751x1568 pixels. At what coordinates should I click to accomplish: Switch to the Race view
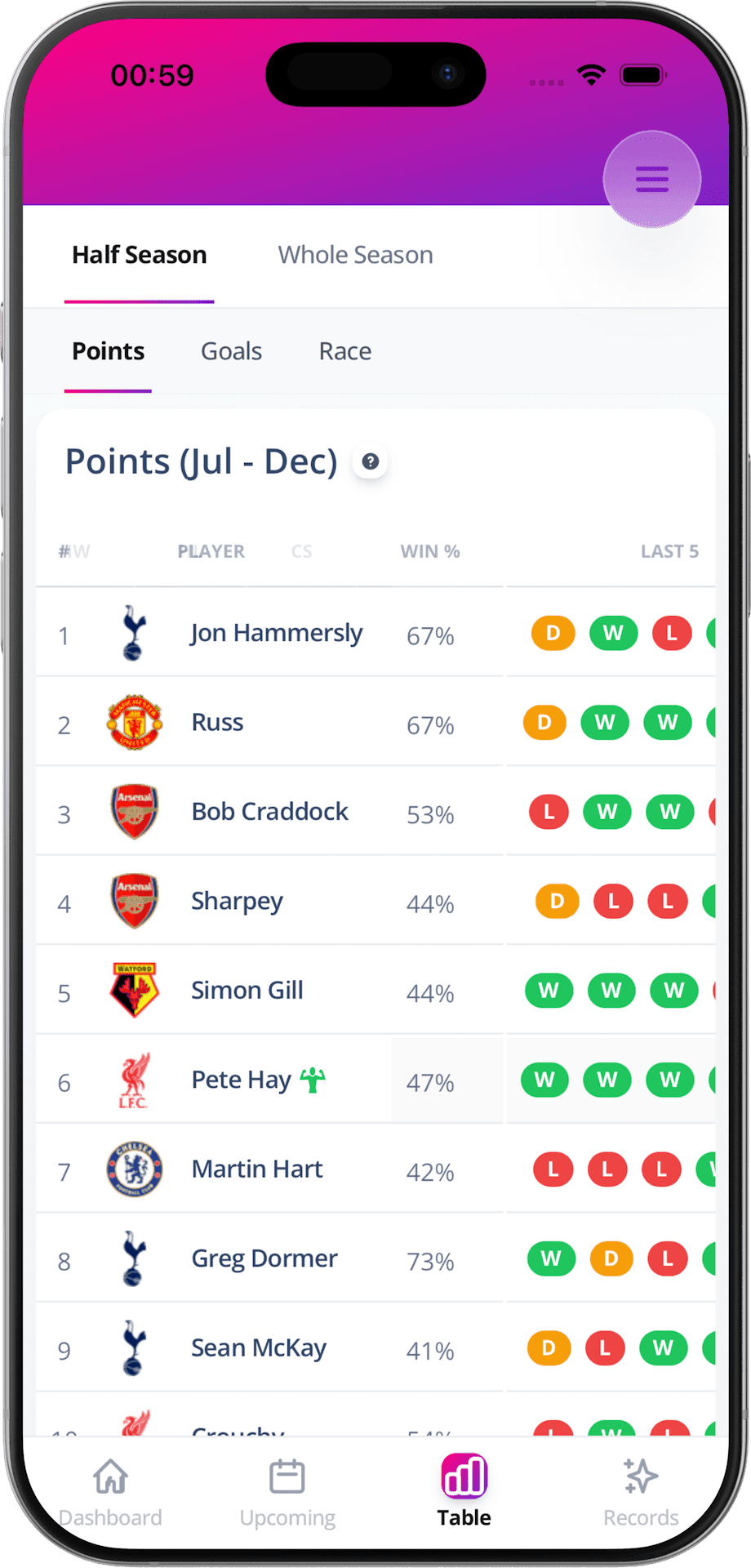(x=344, y=350)
